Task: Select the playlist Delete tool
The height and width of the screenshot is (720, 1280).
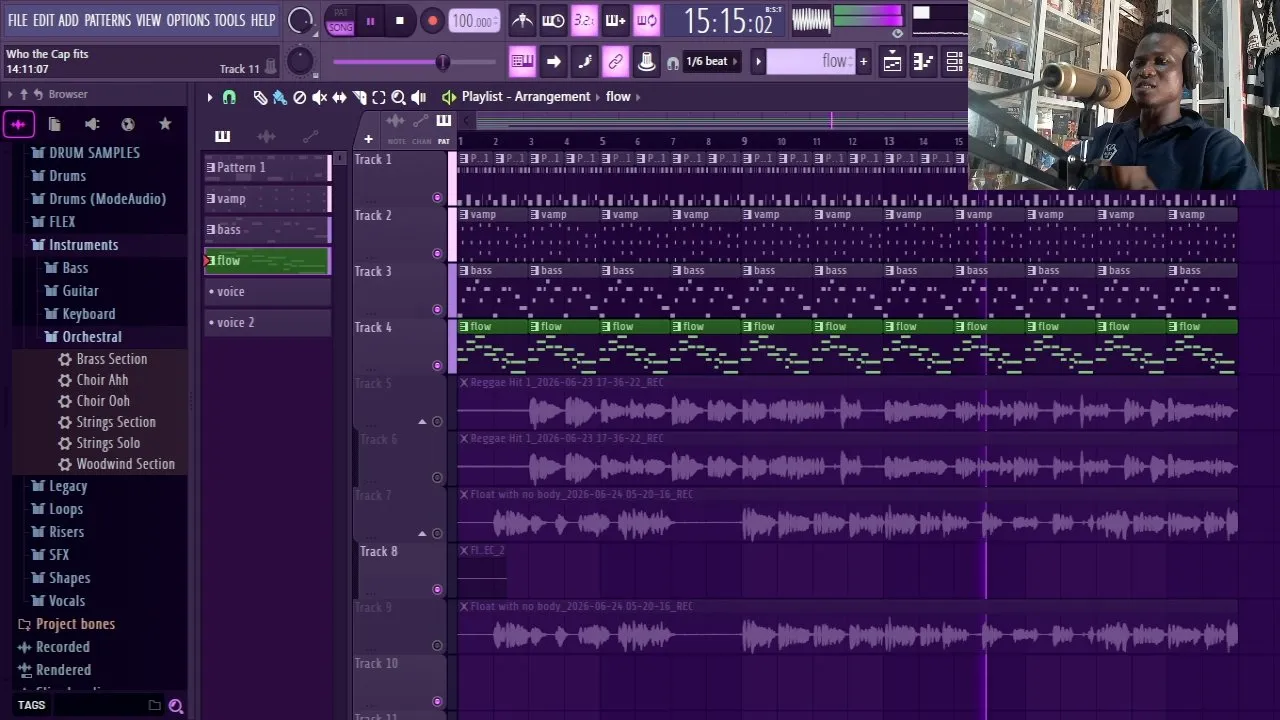Action: [300, 97]
